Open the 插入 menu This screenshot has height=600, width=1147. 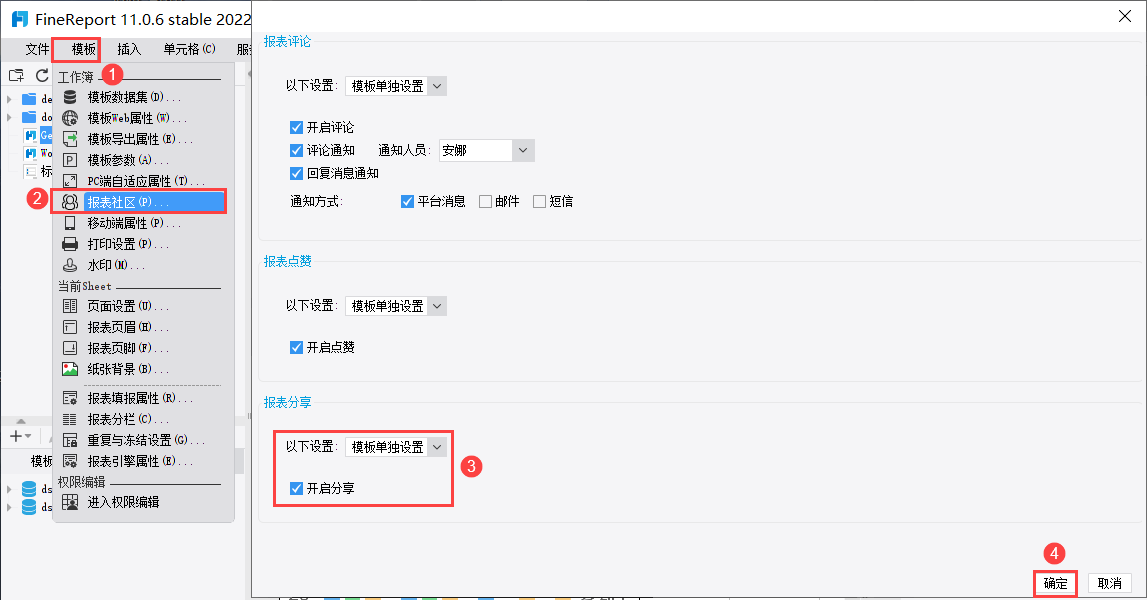[129, 49]
